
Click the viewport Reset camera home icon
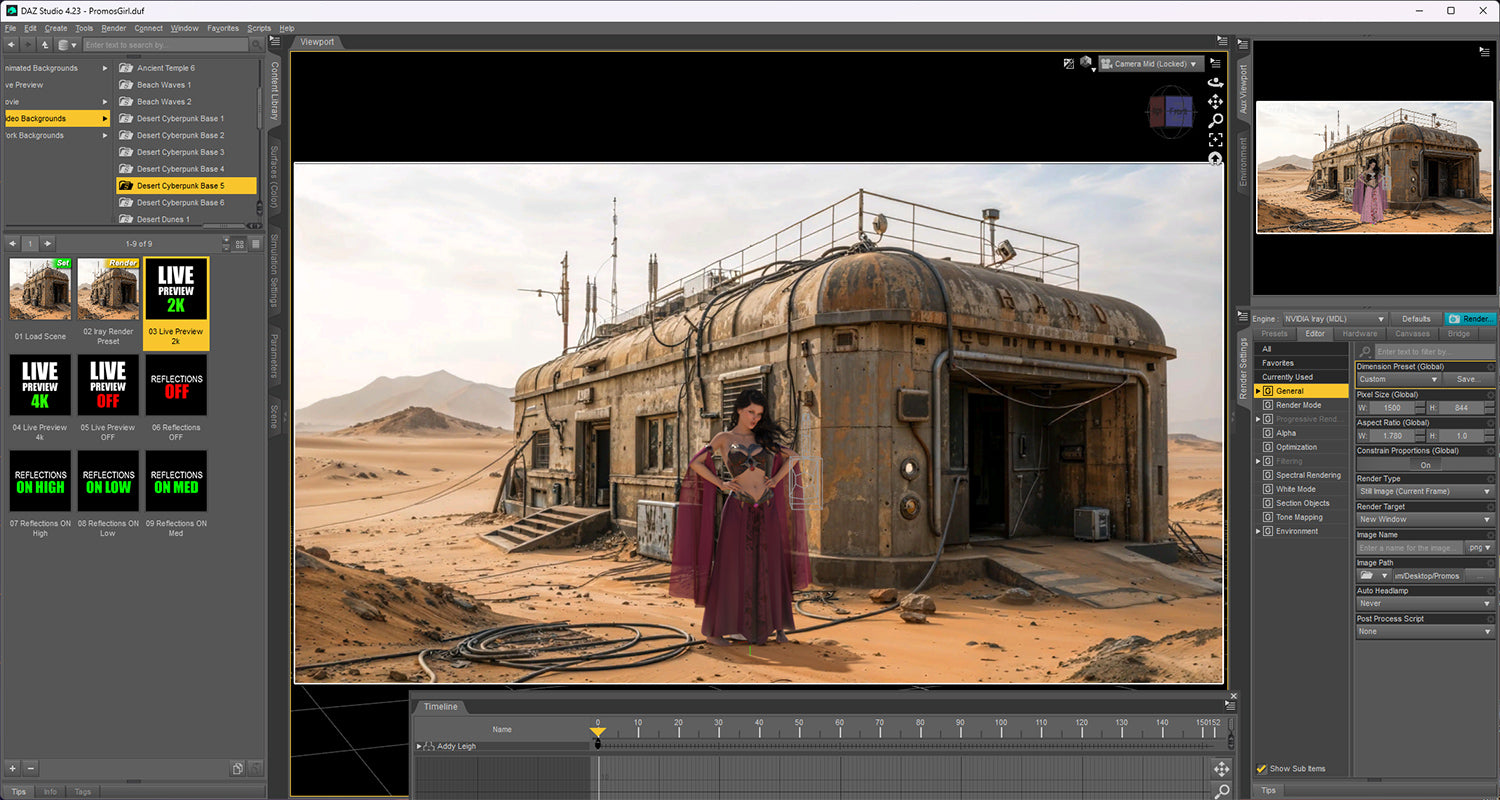pos(1215,158)
